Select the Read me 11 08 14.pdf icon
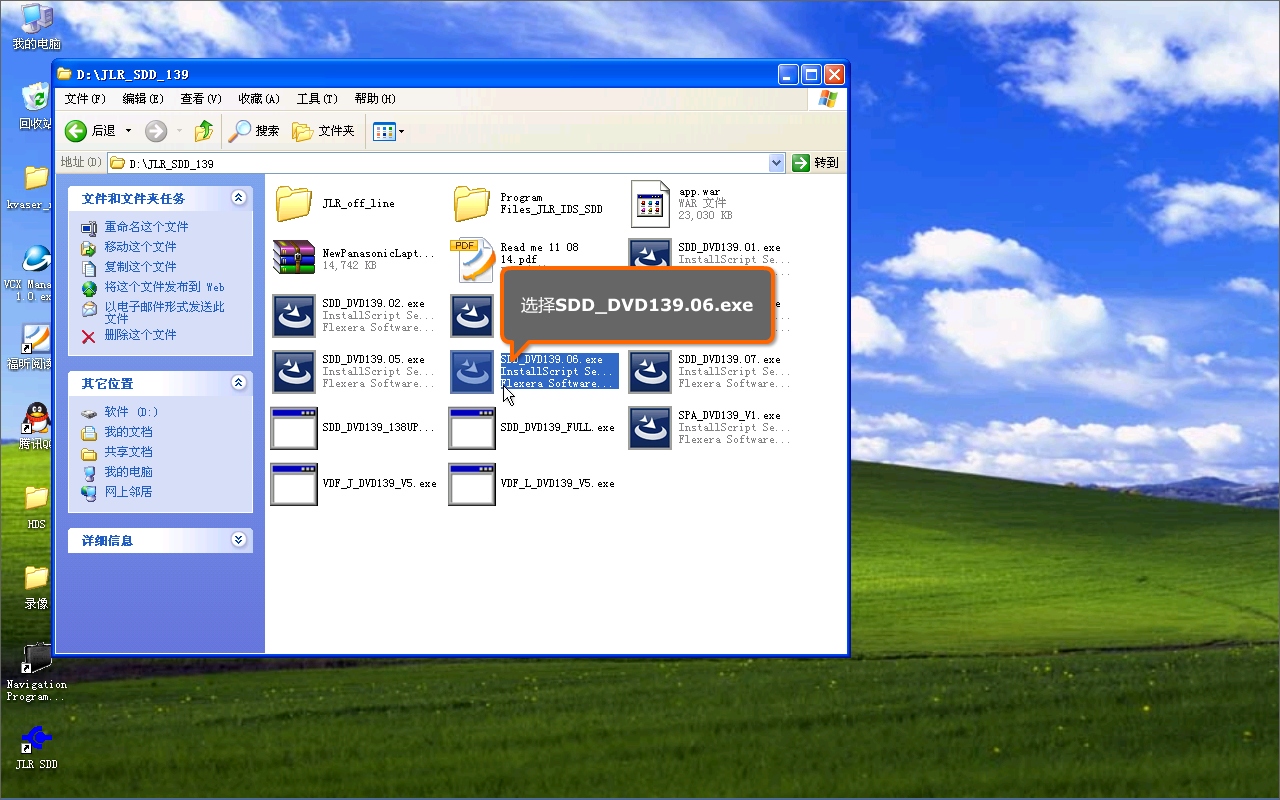 click(471, 259)
